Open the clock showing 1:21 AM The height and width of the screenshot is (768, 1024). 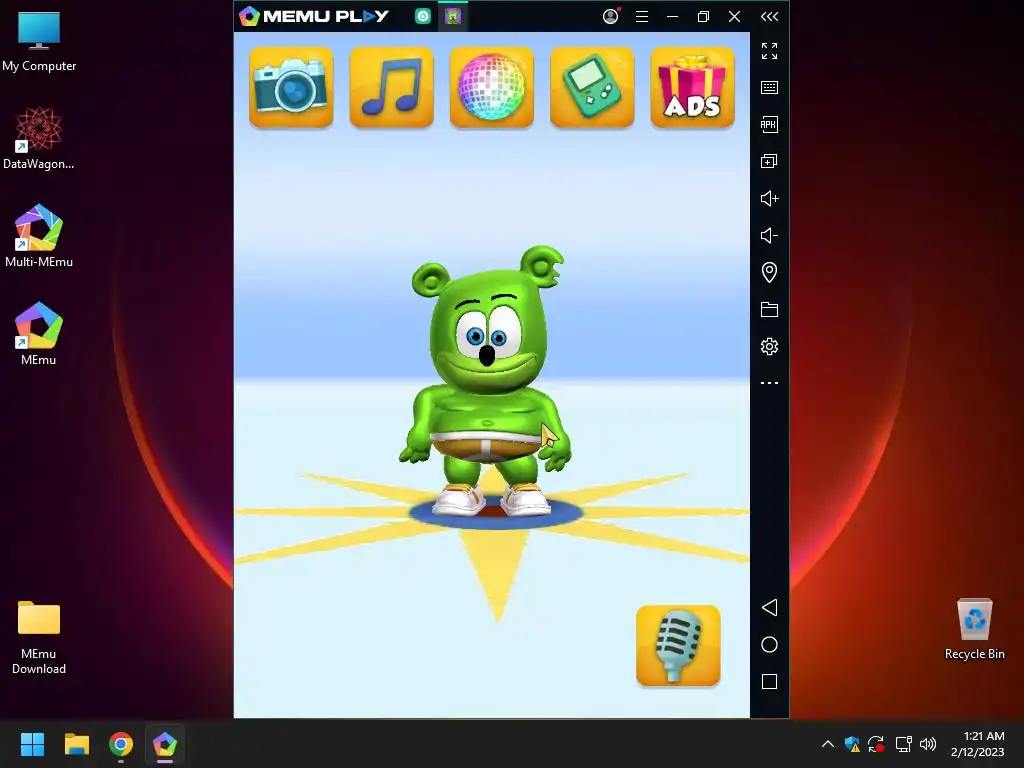(978, 744)
